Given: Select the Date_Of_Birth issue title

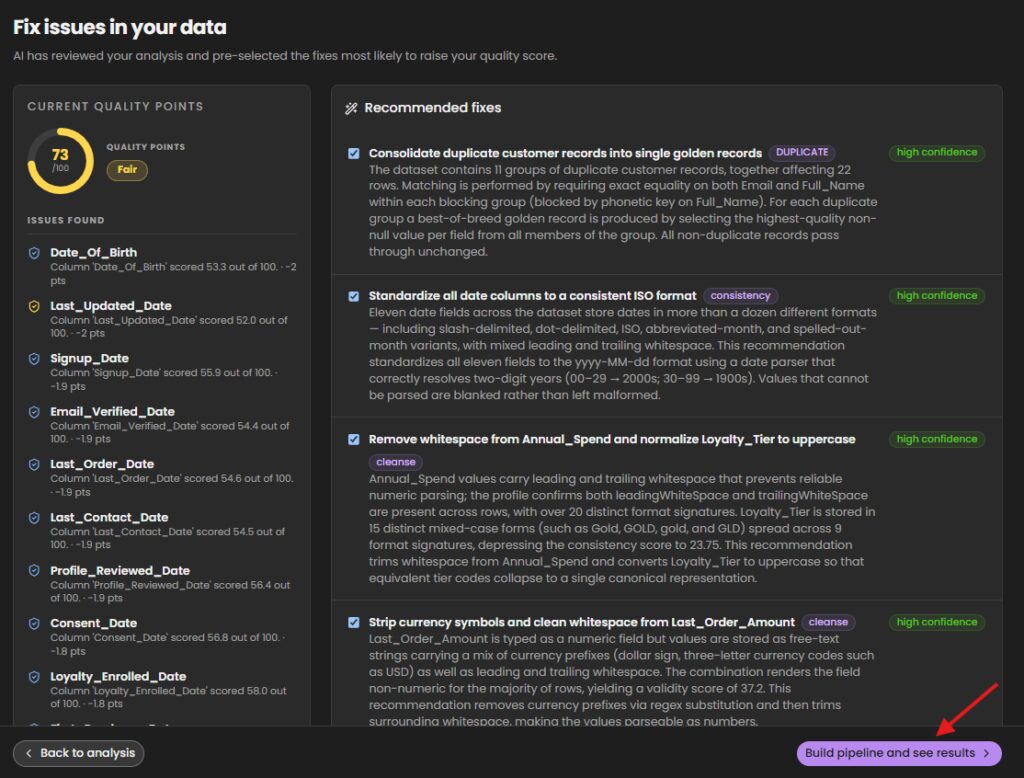Looking at the screenshot, I should tap(93, 252).
